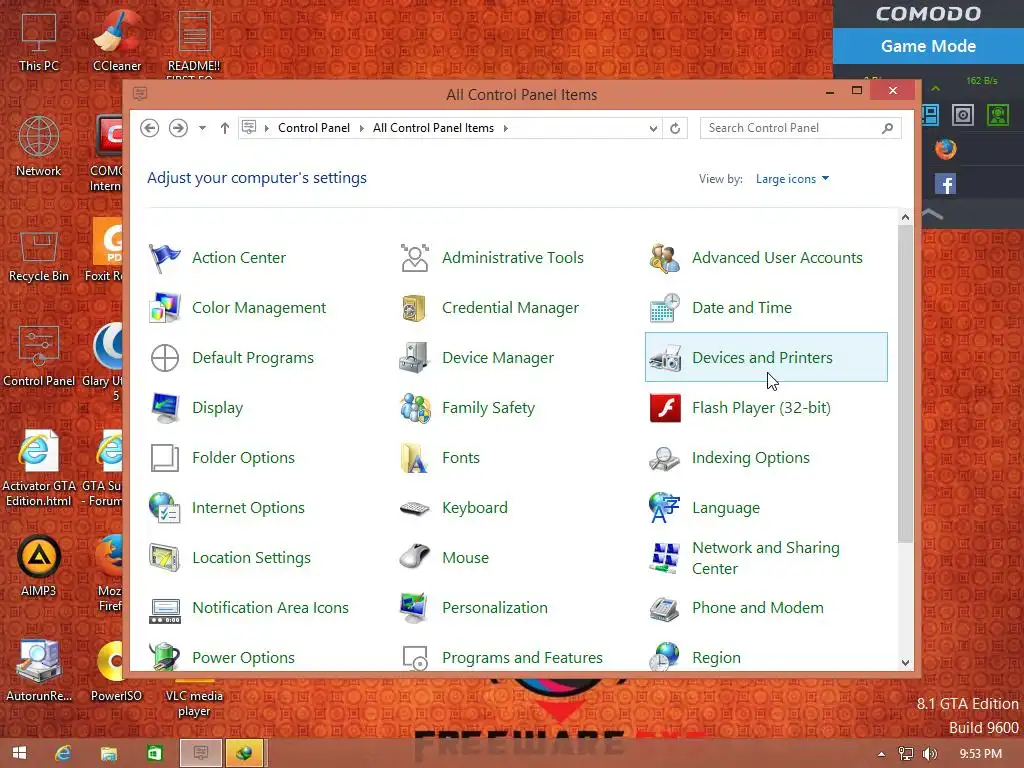Open Internet Options globe icon
This screenshot has height=768, width=1024.
pos(165,508)
